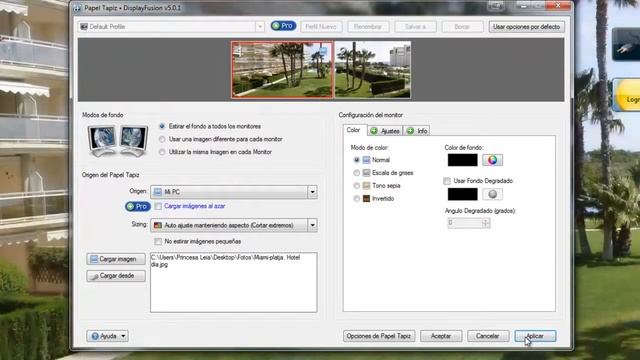The width and height of the screenshot is (640, 360).
Task: Enable Cargar imágenes al azar checkbox
Action: click(x=158, y=207)
